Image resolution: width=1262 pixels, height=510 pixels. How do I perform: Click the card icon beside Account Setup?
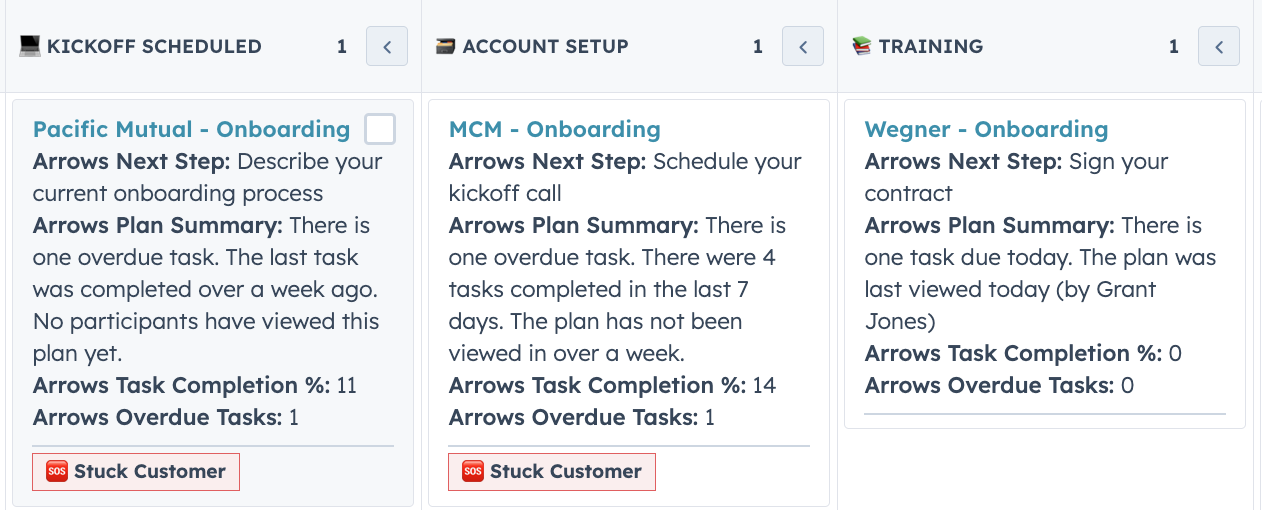(445, 46)
